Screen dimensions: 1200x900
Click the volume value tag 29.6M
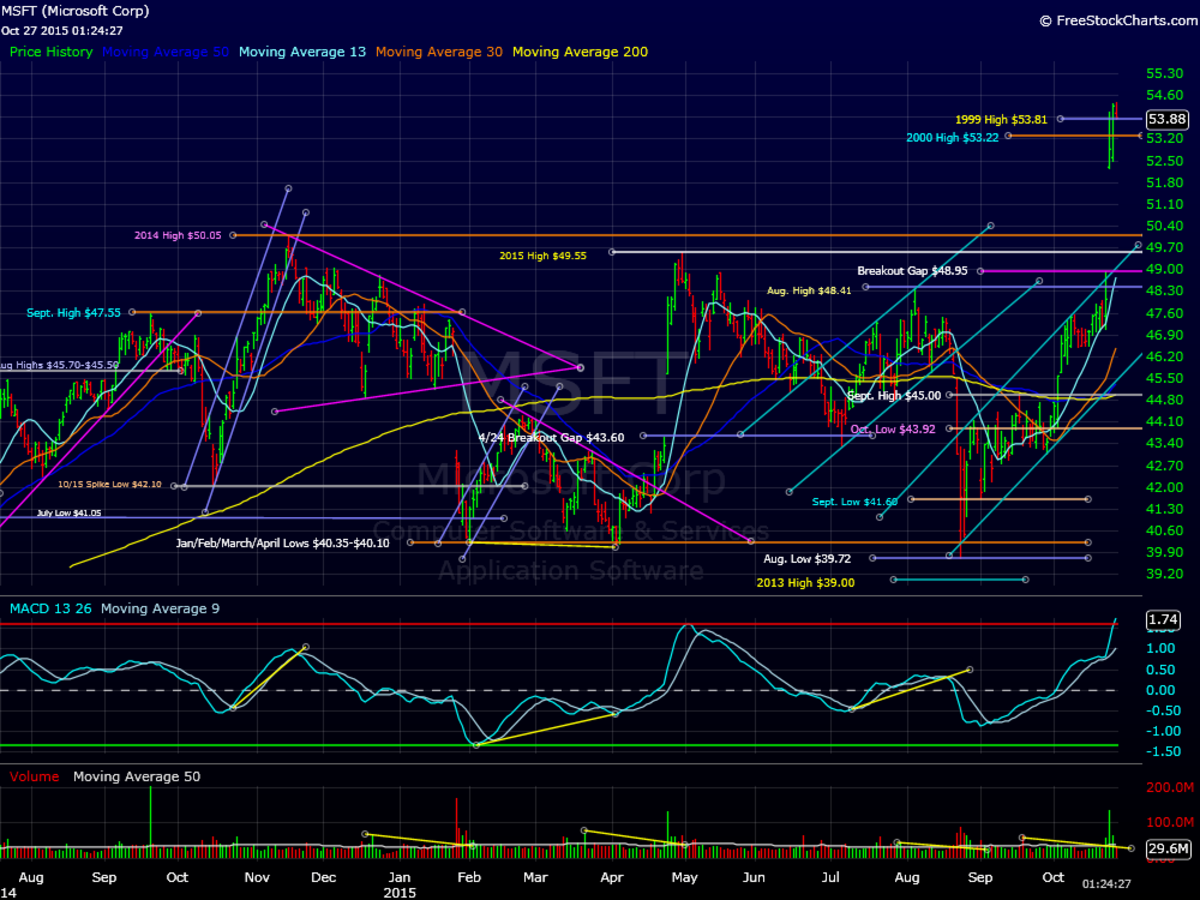coord(1168,849)
